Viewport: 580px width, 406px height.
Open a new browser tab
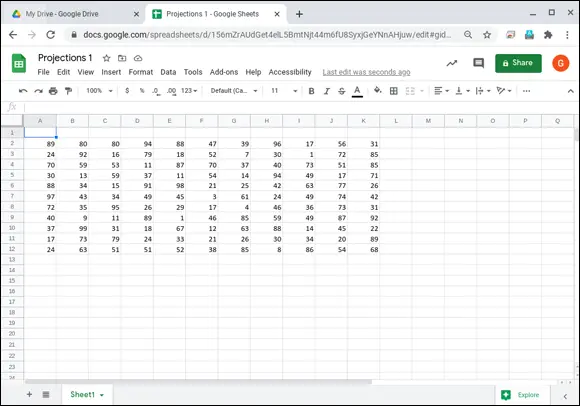299,14
